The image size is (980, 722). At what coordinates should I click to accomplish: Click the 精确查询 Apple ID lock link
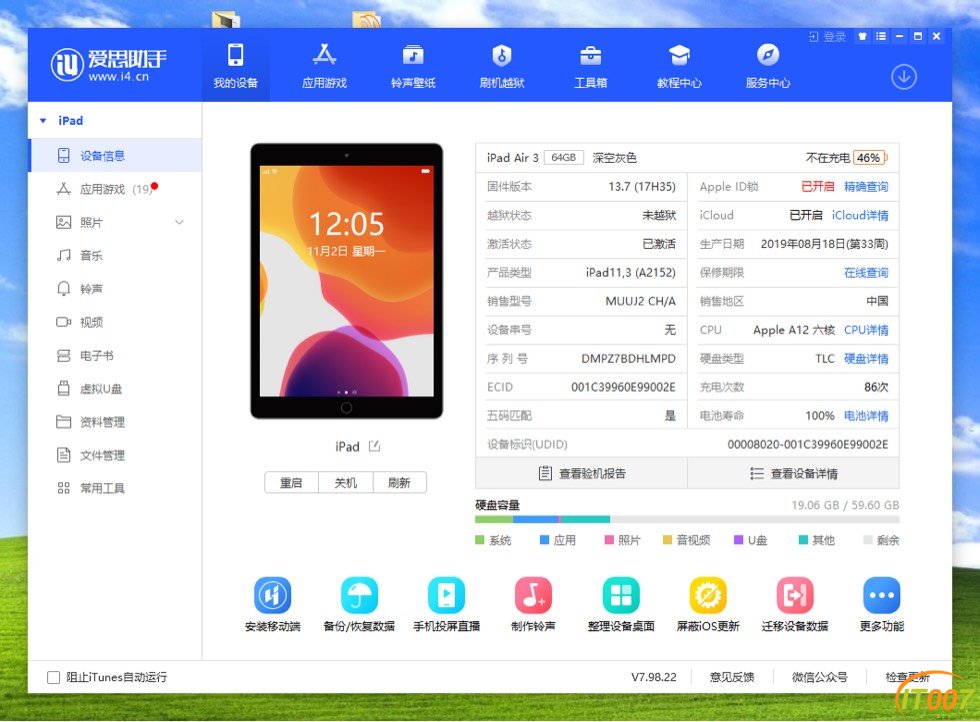coord(866,186)
